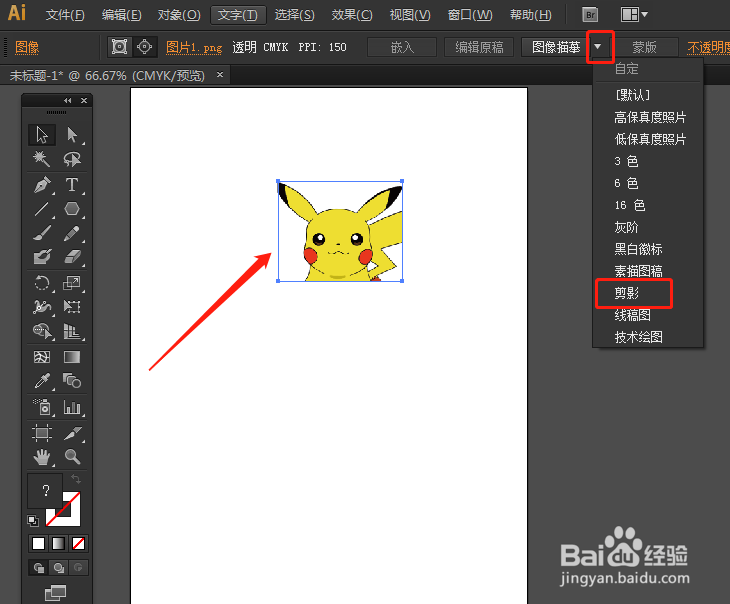The height and width of the screenshot is (604, 730).
Task: Click the 嵌入 button
Action: coord(402,47)
